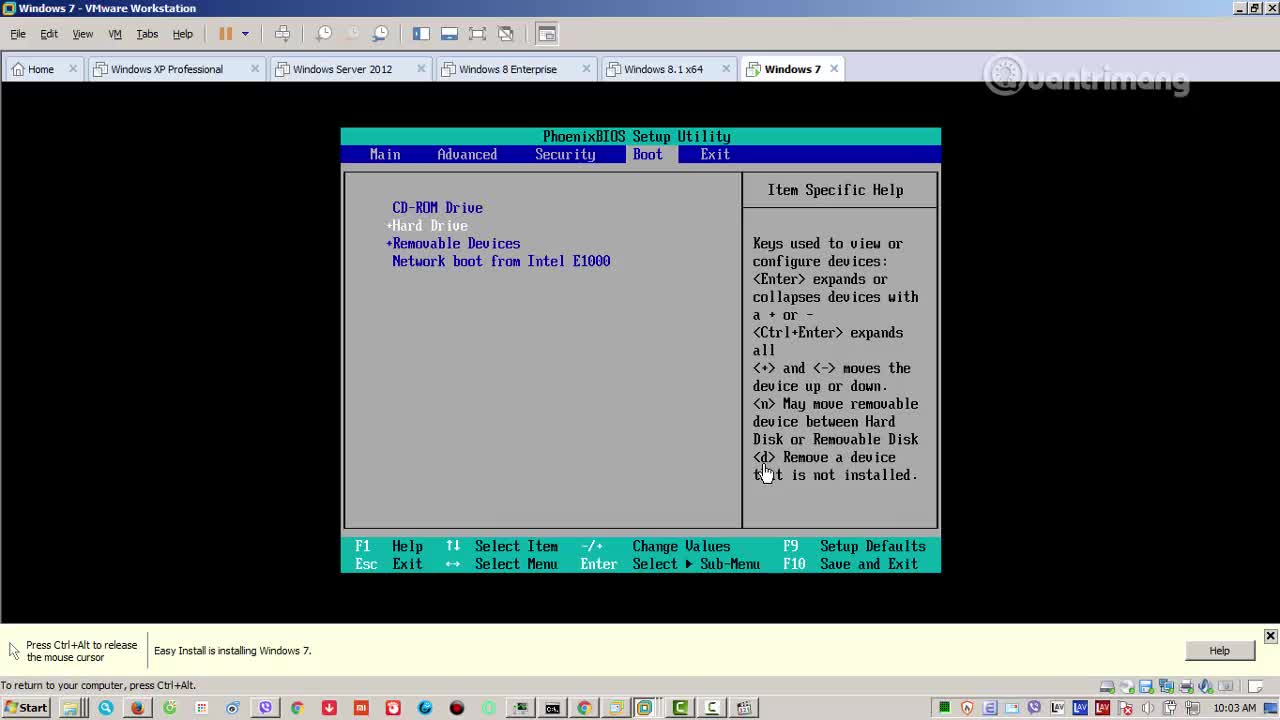Open the Start menu

pos(26,708)
